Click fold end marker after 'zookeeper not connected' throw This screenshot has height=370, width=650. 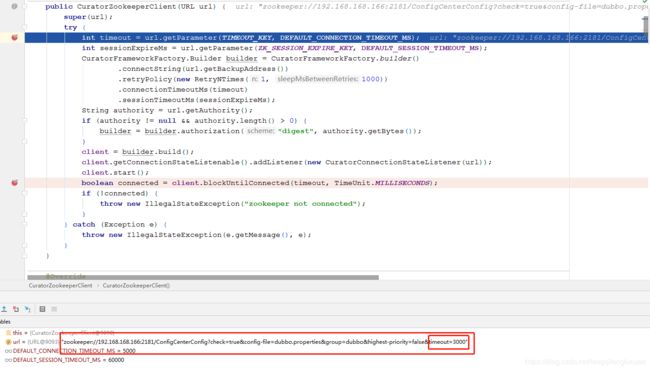pyautogui.click(x=24, y=214)
